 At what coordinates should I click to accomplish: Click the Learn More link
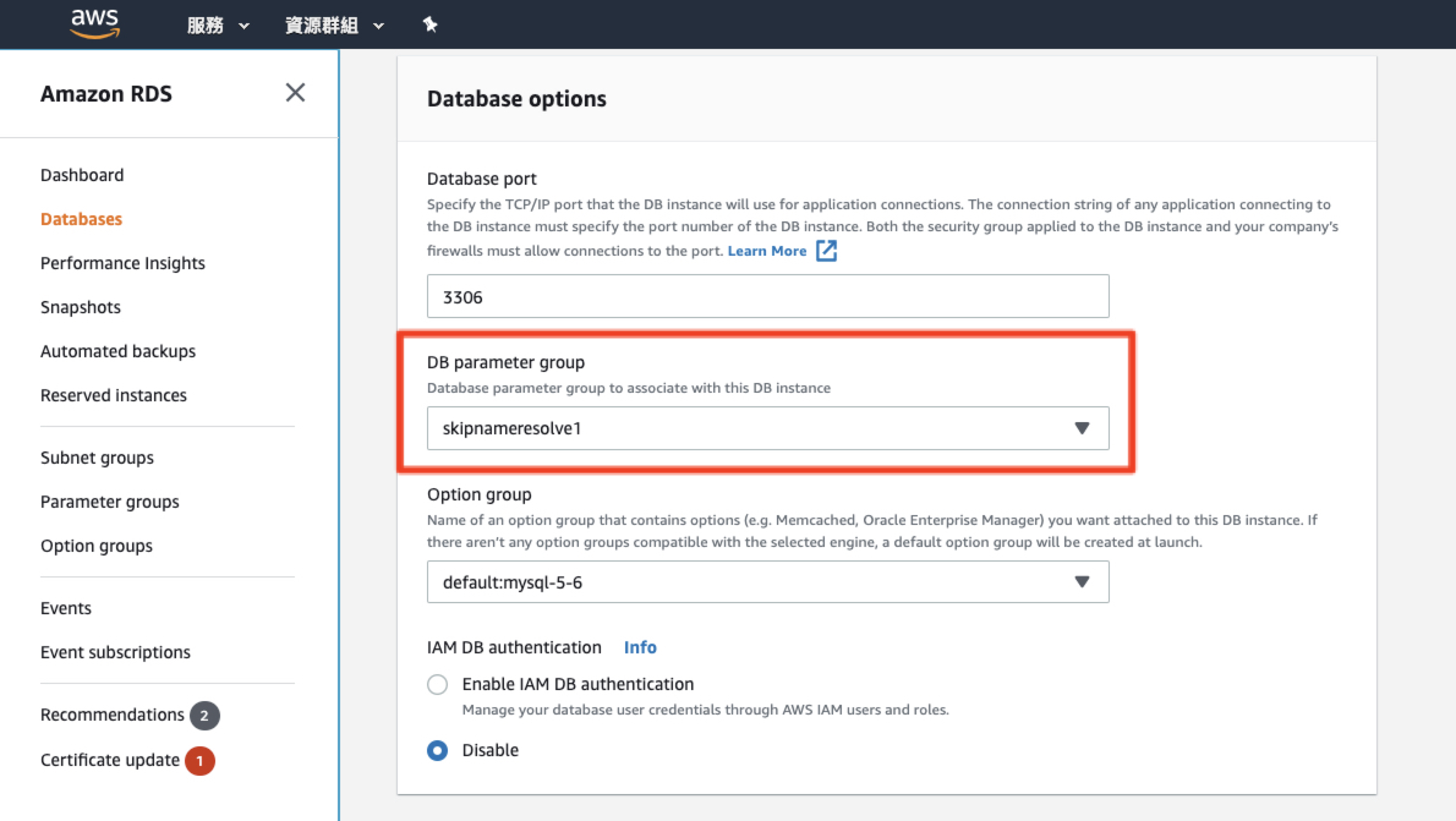coord(767,251)
